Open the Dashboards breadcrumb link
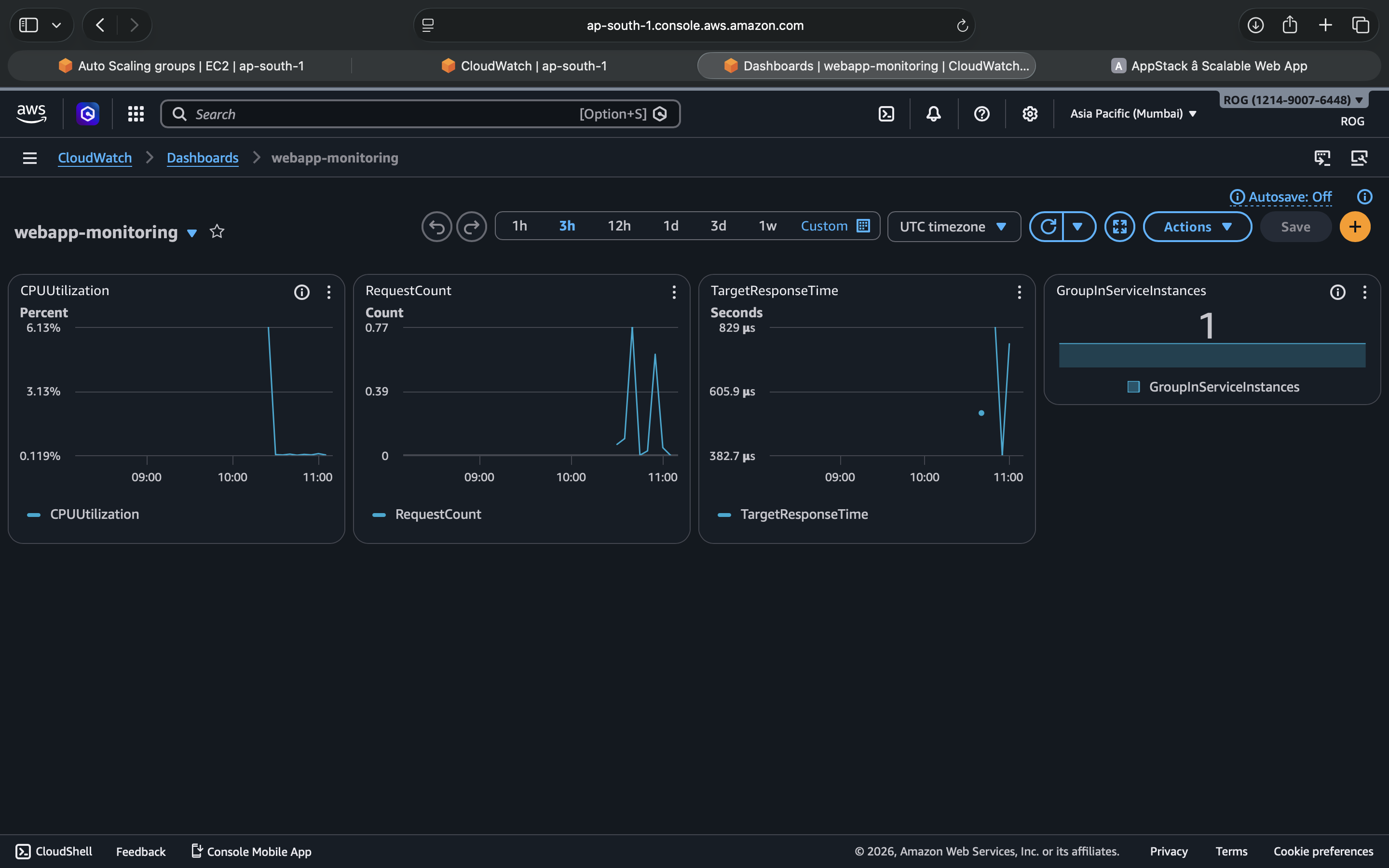 click(202, 157)
